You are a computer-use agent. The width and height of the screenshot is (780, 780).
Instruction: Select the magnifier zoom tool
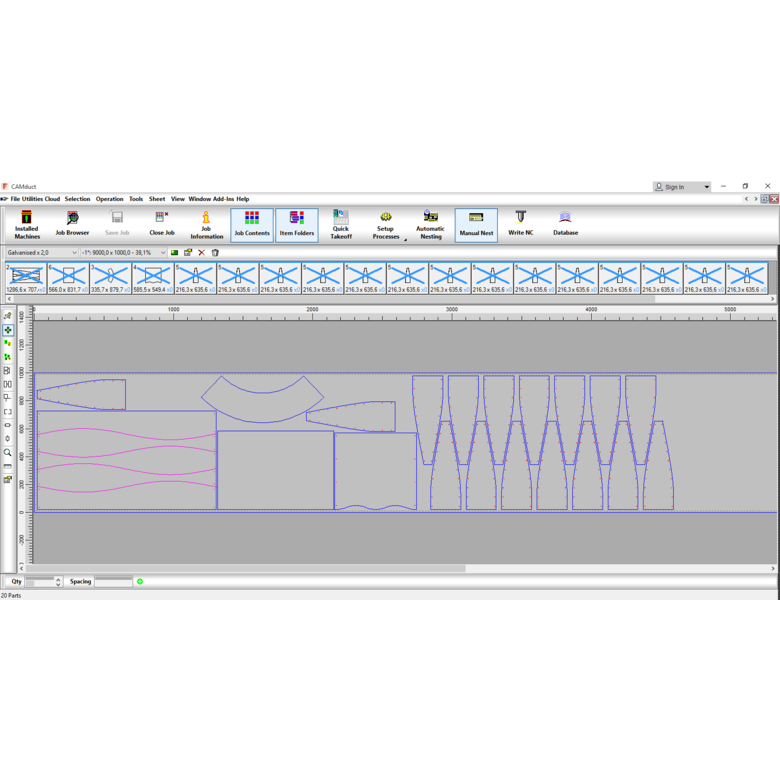(x=7, y=452)
